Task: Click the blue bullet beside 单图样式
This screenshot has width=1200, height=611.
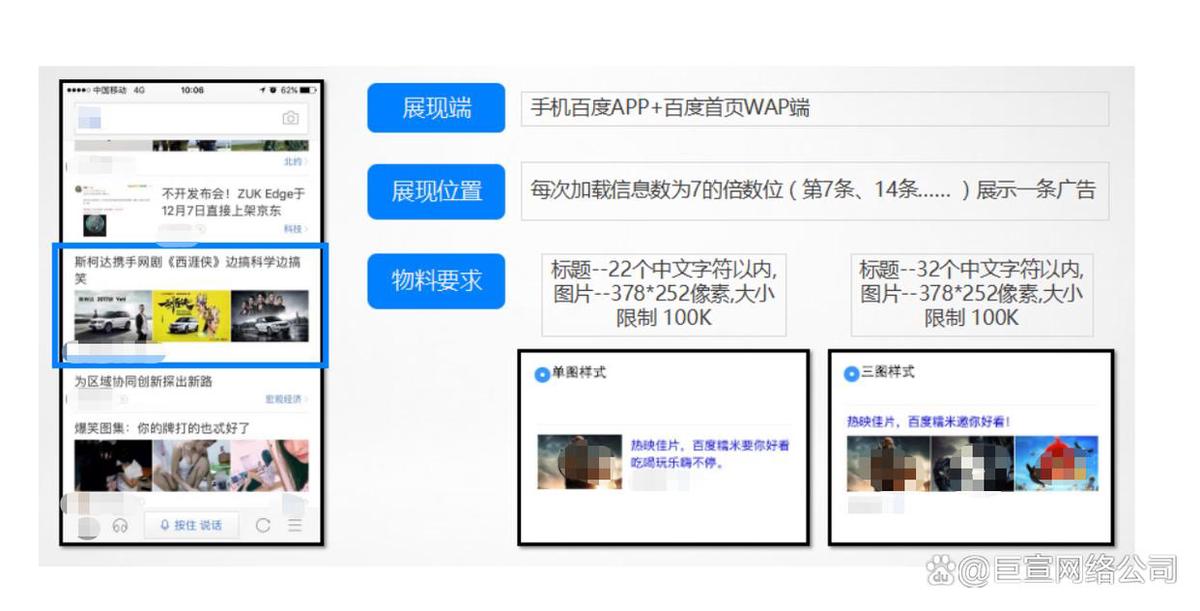Action: click(x=542, y=374)
